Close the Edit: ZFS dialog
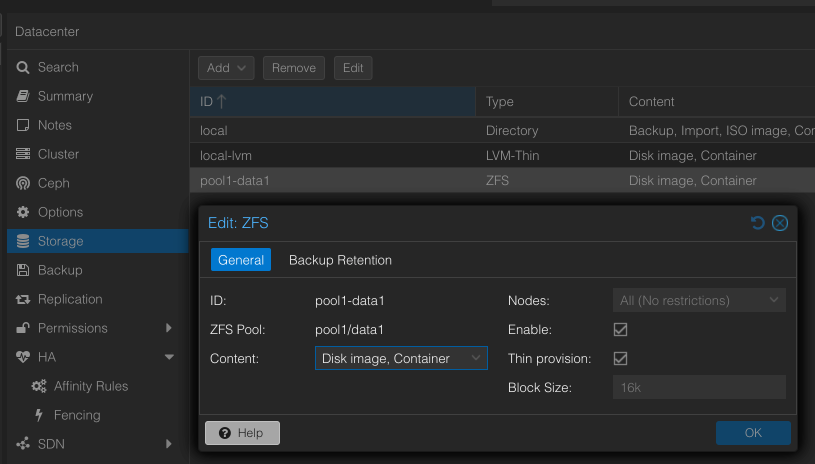The image size is (815, 464). tap(780, 223)
